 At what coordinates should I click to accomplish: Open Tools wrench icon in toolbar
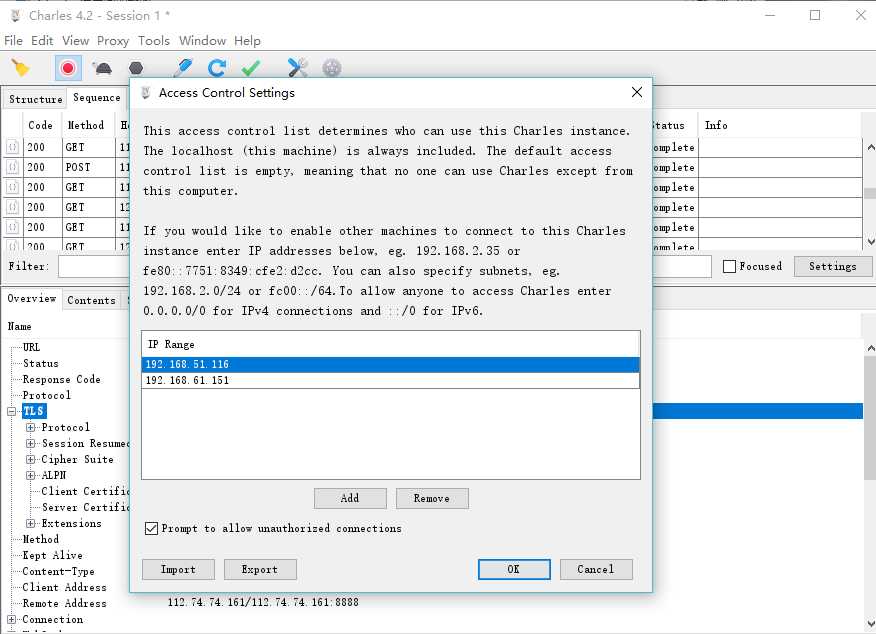[x=297, y=68]
